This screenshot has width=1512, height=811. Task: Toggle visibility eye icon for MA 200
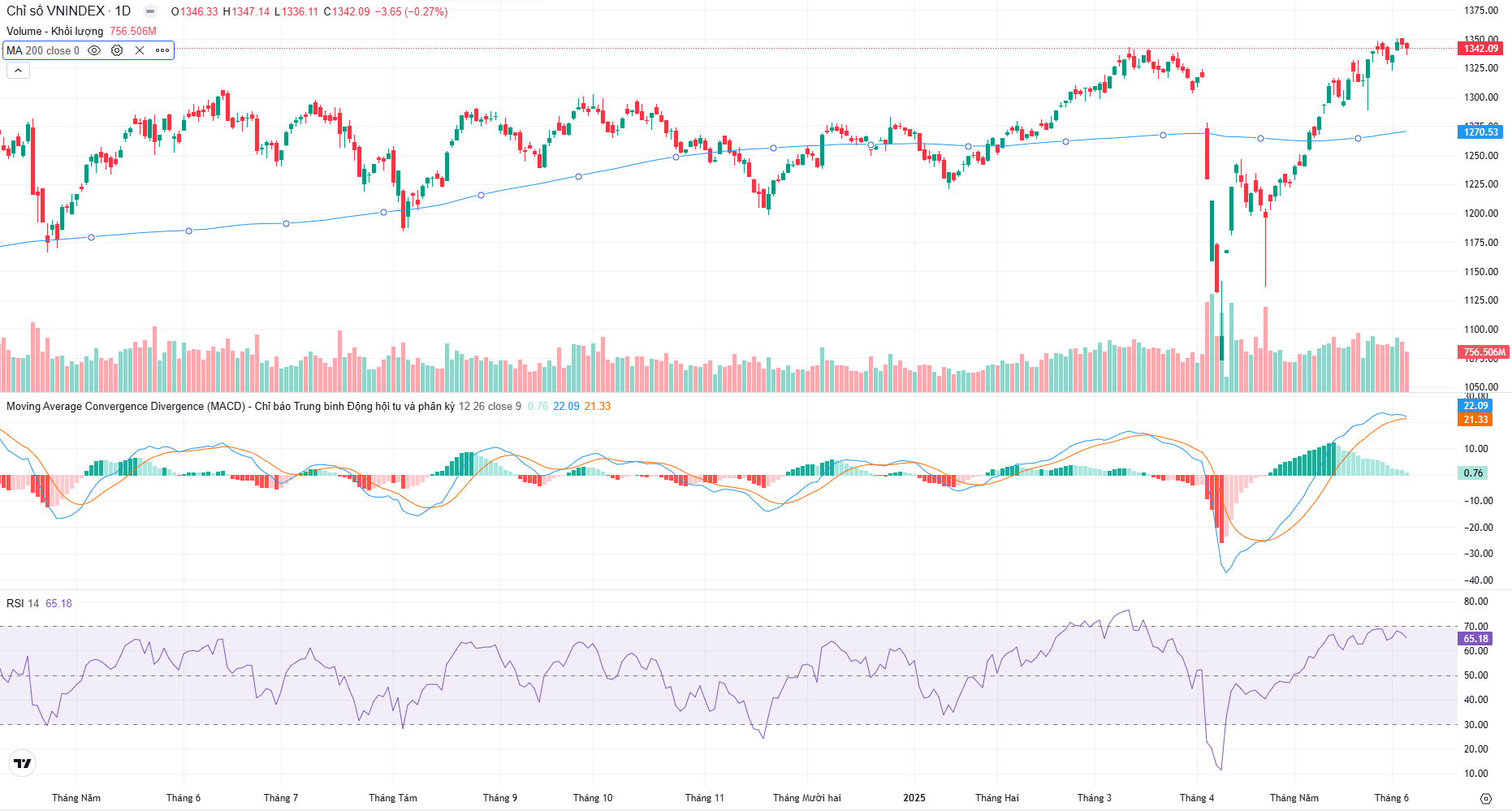click(94, 50)
